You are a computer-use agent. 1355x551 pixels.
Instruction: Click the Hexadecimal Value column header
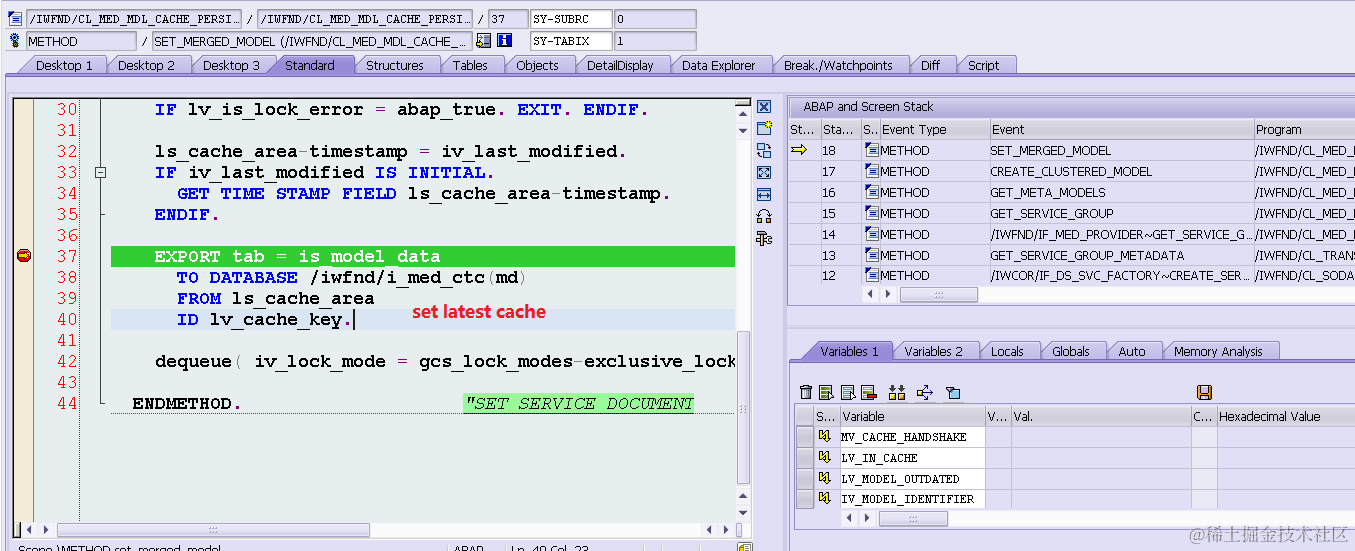coord(1284,416)
